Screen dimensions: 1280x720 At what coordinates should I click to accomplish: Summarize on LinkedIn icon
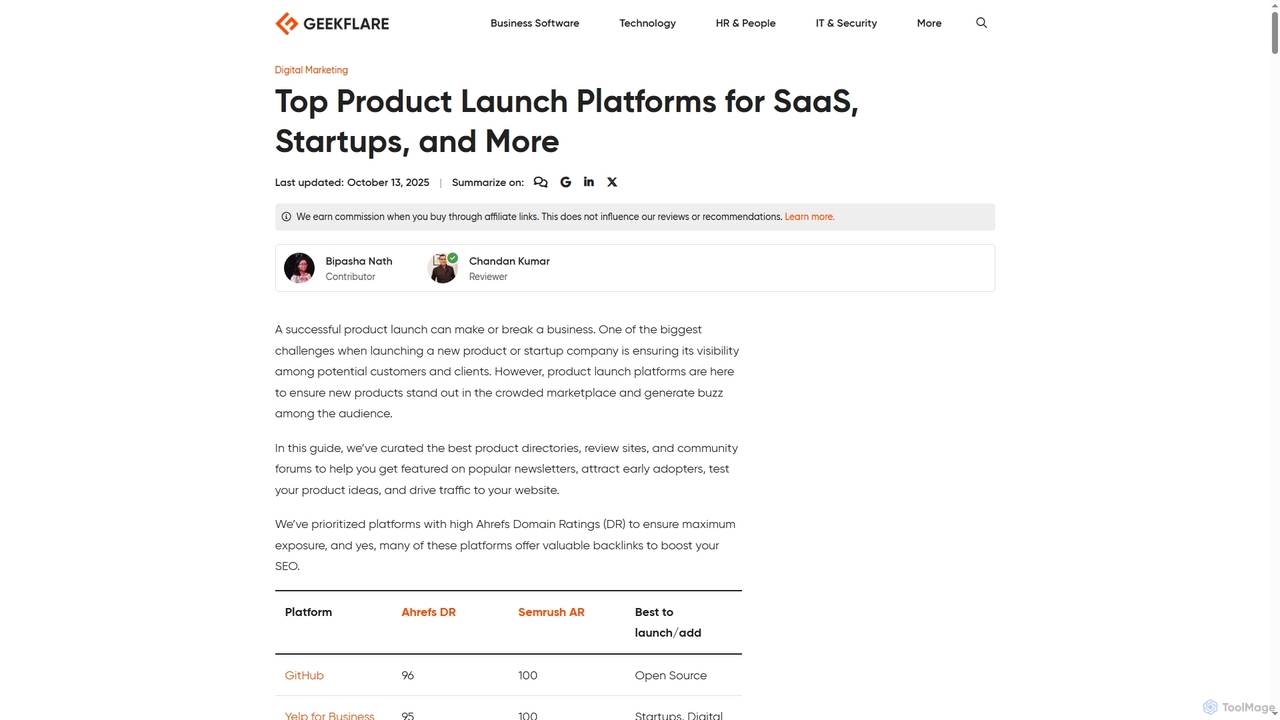(x=589, y=182)
